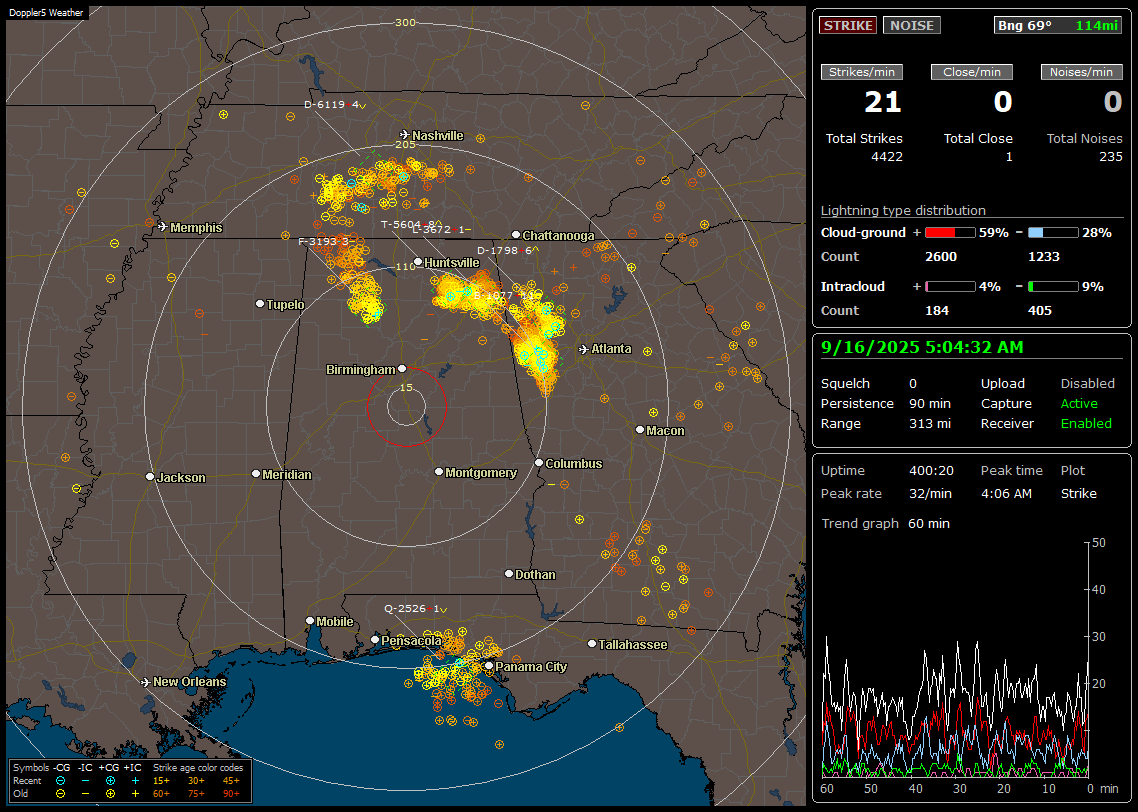This screenshot has width=1138, height=812.
Task: Click the 45+ strike age color code
Action: pyautogui.click(x=231, y=781)
